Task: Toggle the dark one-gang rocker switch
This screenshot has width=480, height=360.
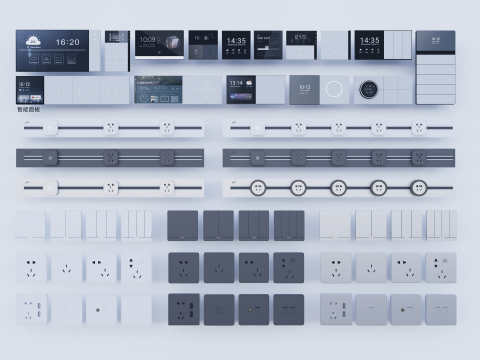Action: click(182, 226)
